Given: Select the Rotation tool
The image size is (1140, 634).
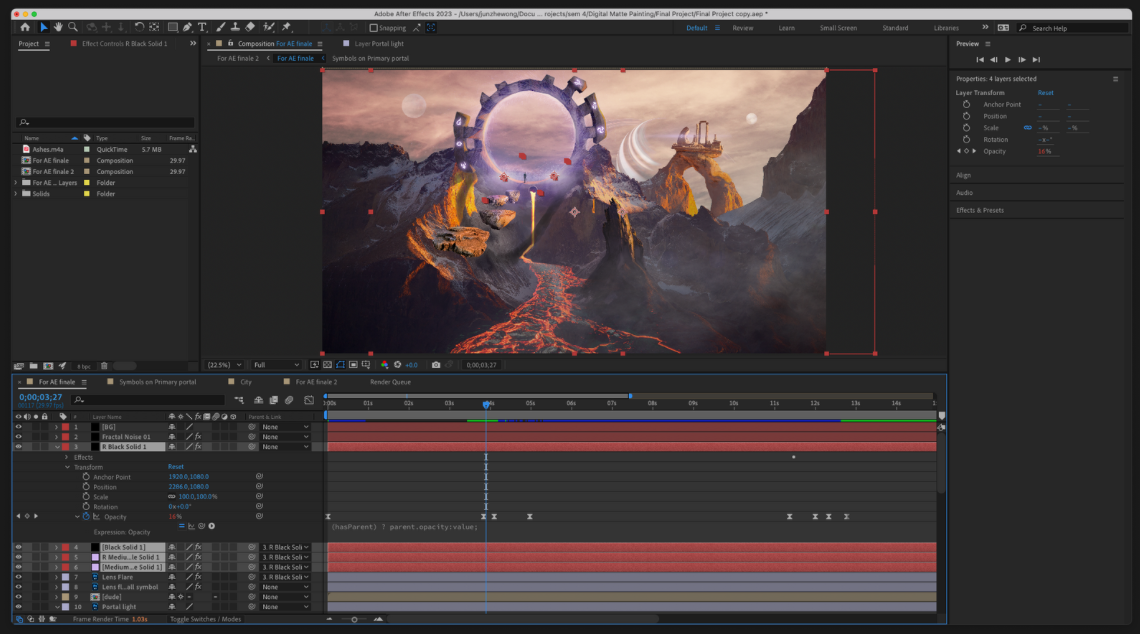Looking at the screenshot, I should click(139, 27).
